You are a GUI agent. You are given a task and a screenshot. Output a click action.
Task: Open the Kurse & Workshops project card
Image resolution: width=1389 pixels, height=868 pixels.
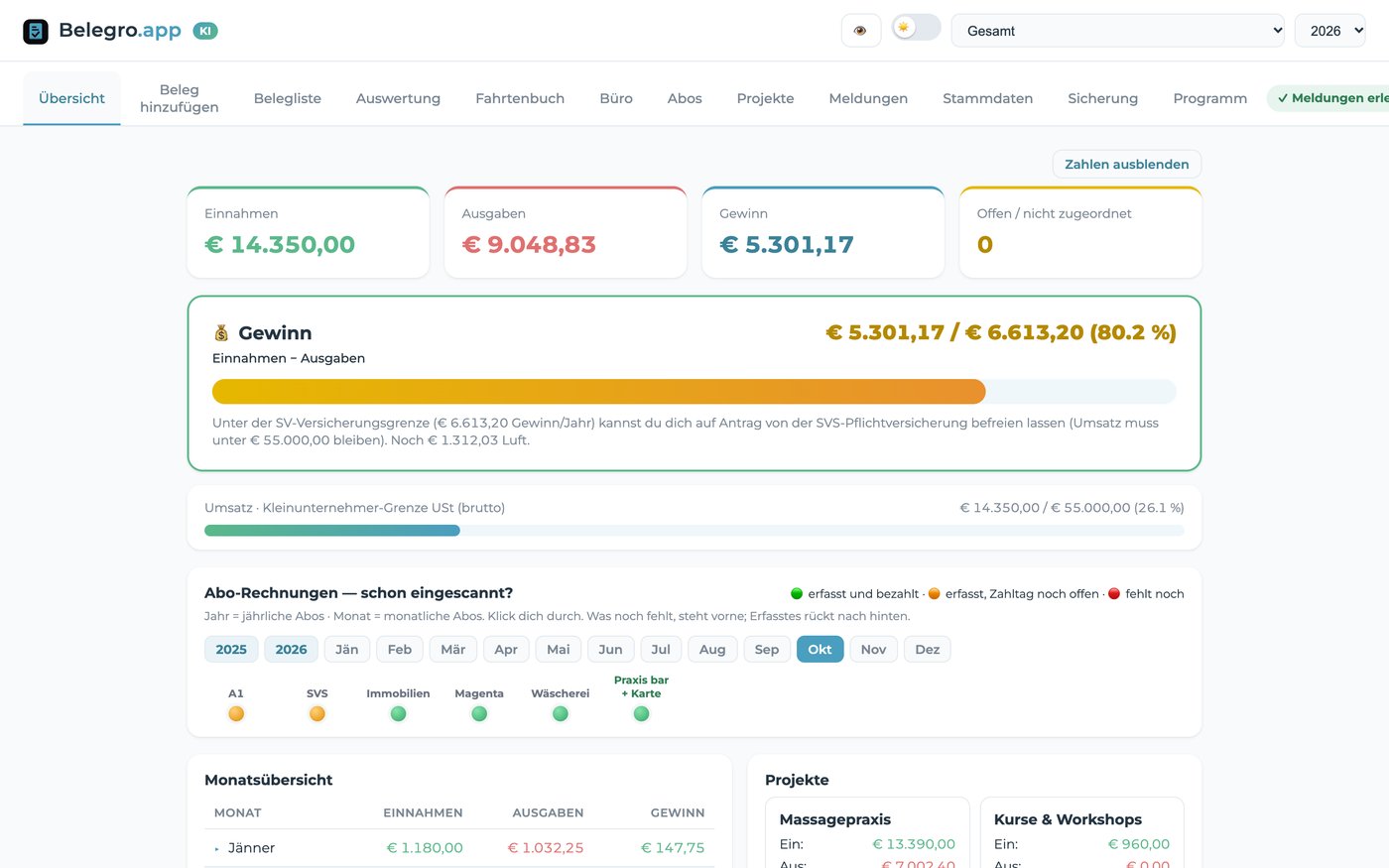[x=1081, y=833]
